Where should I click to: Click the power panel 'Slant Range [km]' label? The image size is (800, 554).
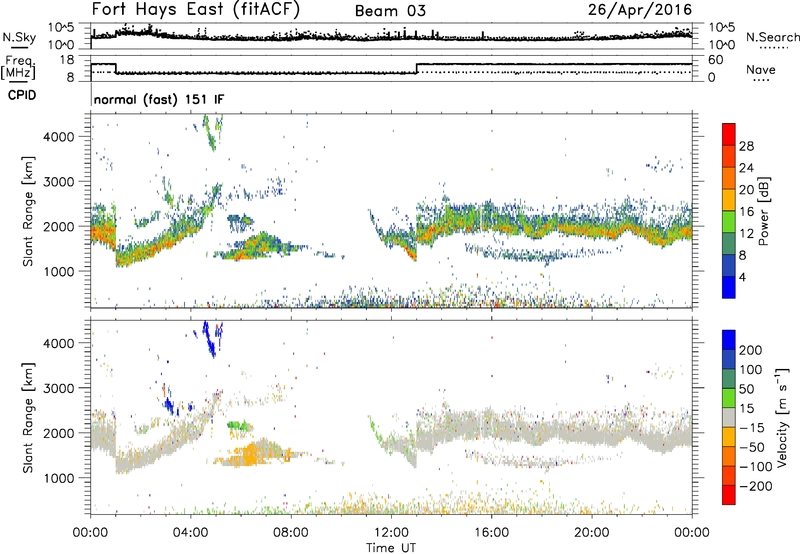(28, 211)
